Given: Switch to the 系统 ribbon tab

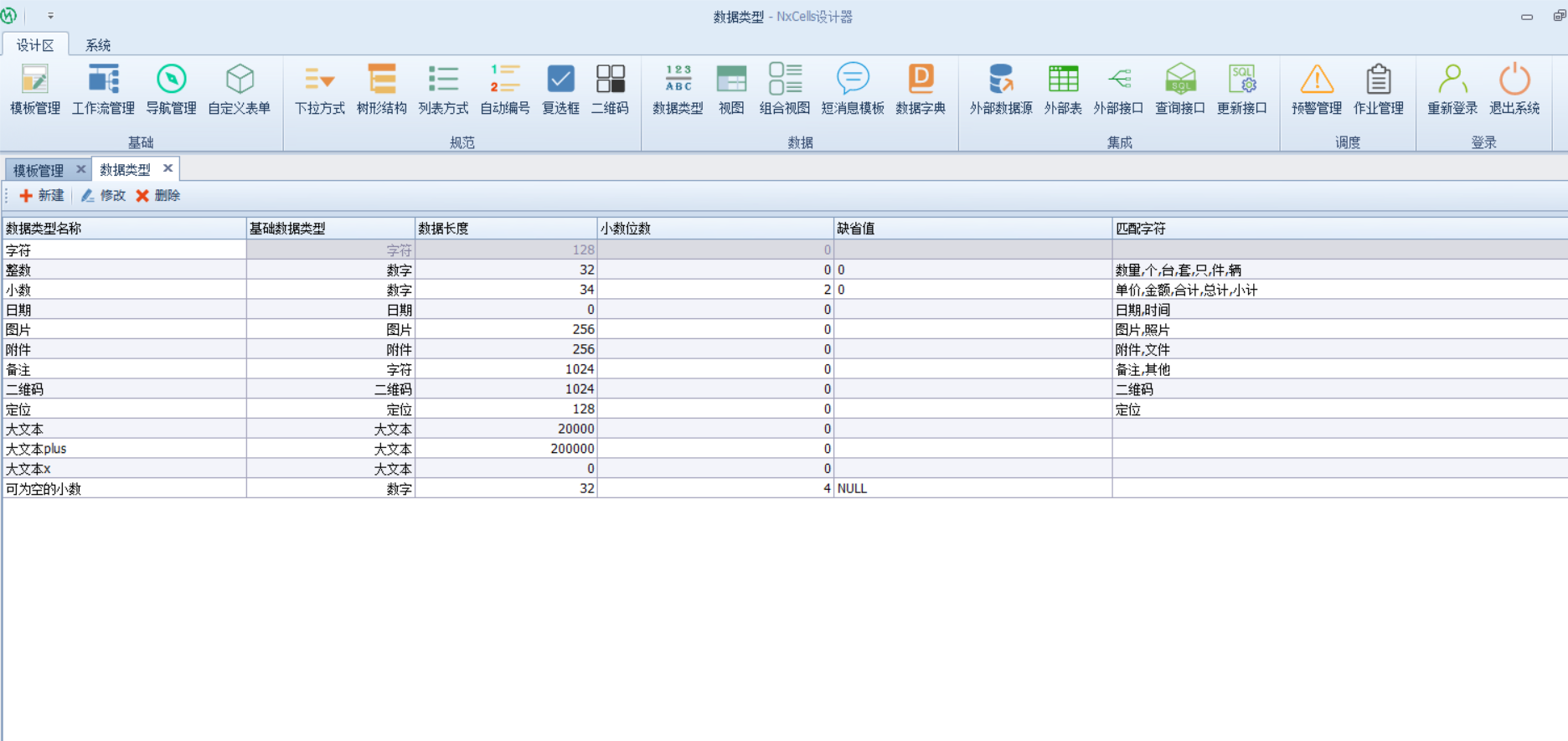Looking at the screenshot, I should tap(98, 45).
